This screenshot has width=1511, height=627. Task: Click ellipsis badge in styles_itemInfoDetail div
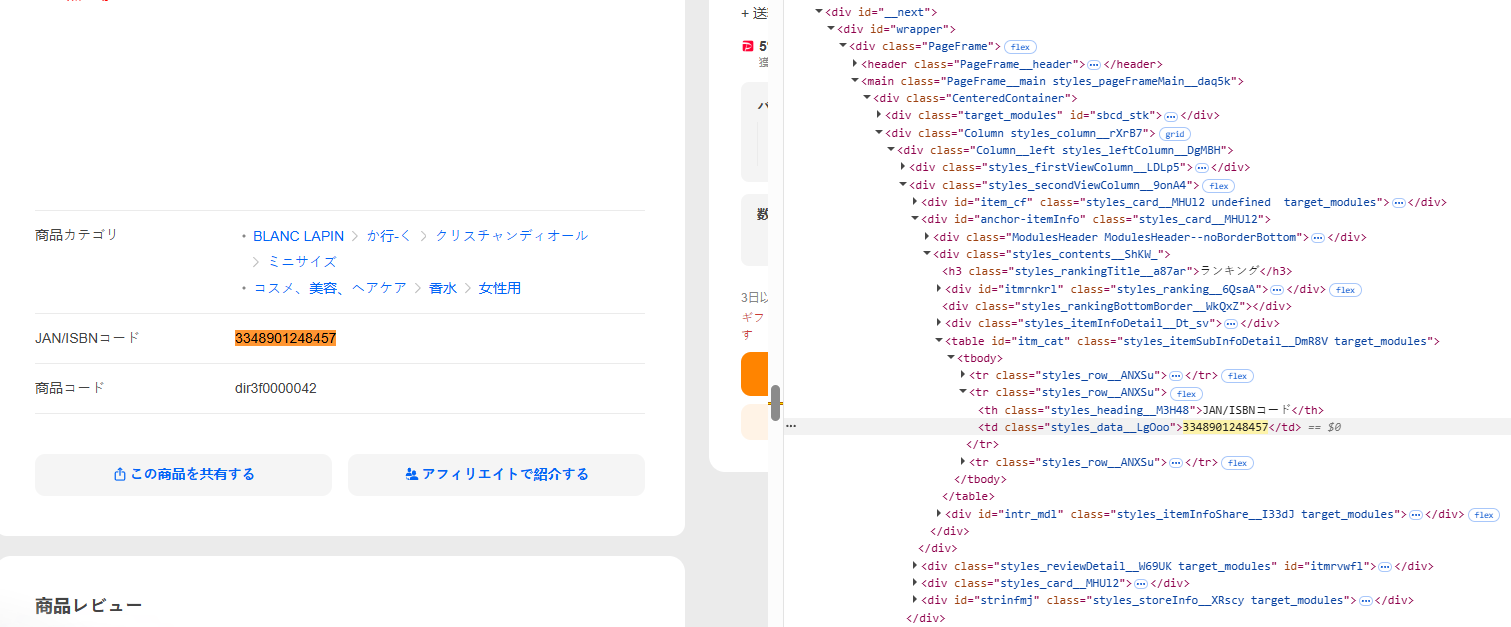point(1231,324)
